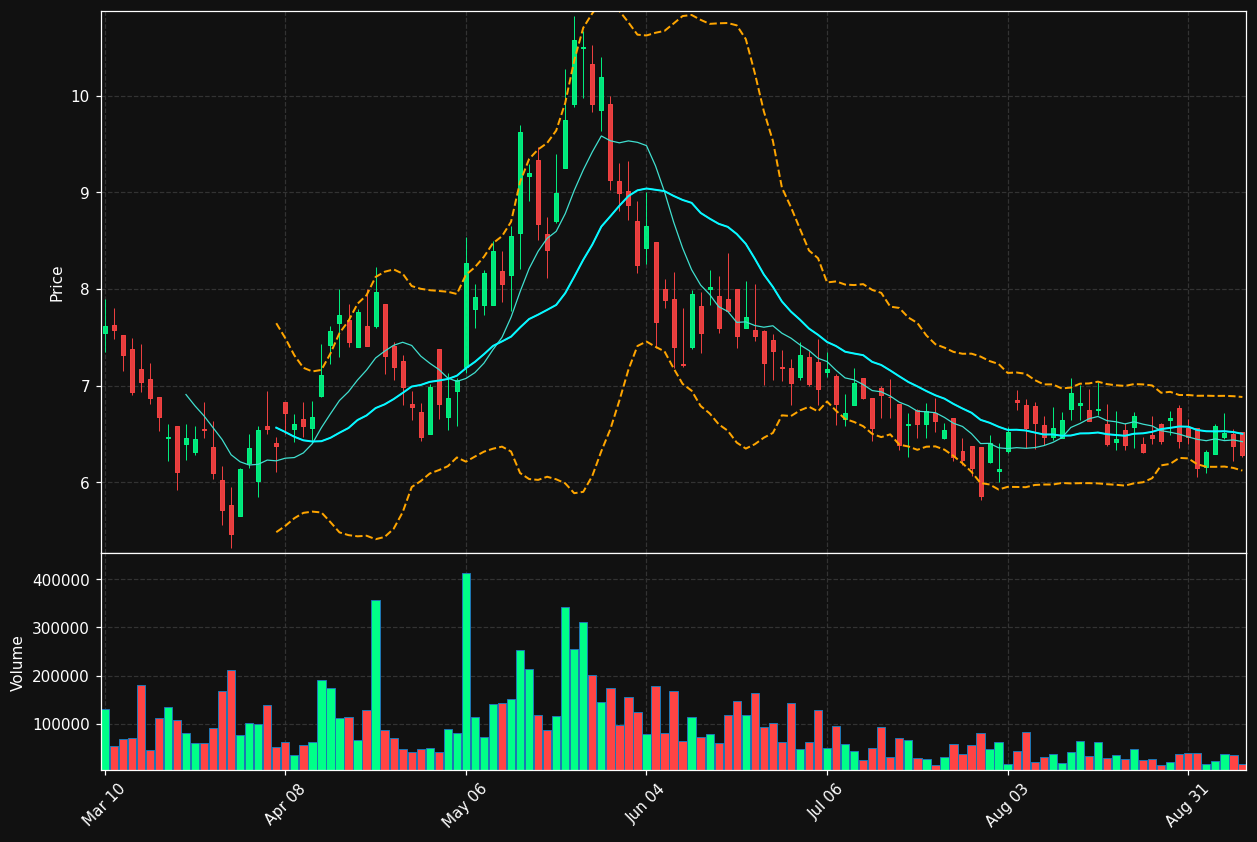Select the price tick label '6'
The height and width of the screenshot is (842, 1257).
pyautogui.click(x=84, y=483)
